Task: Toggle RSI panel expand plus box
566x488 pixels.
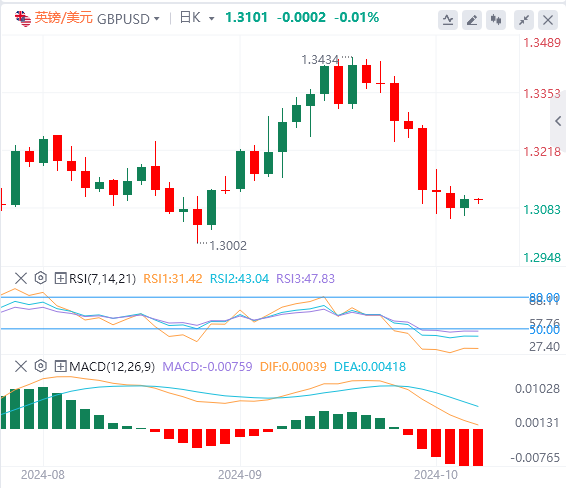Action: [60, 278]
